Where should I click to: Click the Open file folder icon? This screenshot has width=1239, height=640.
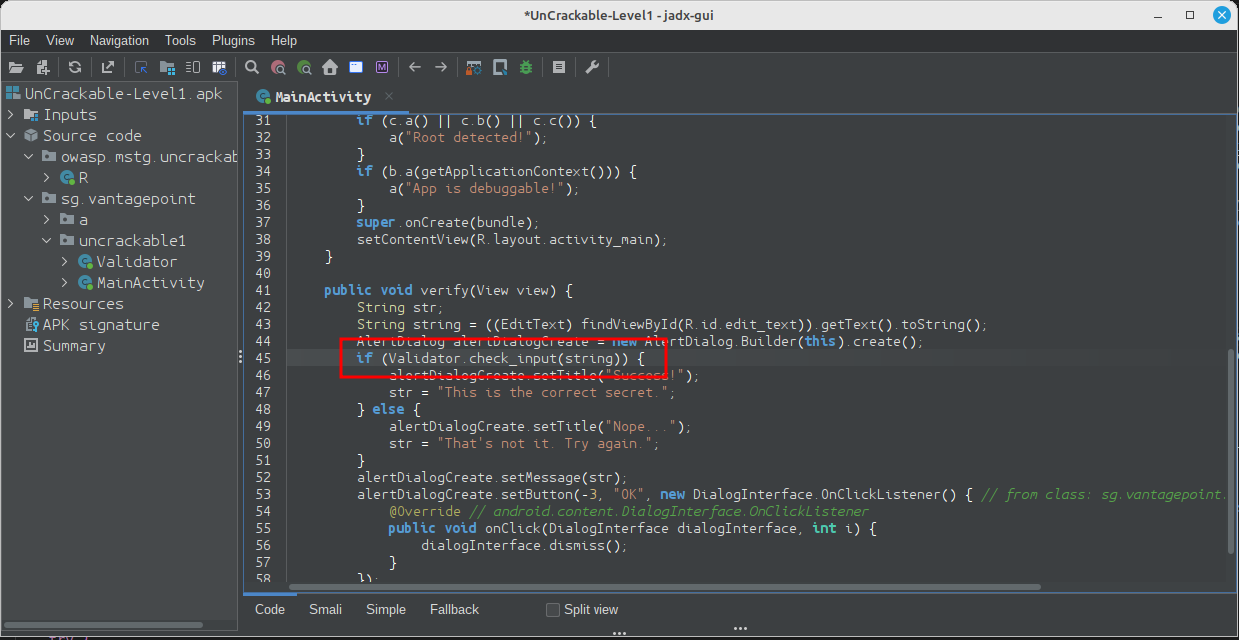point(16,67)
